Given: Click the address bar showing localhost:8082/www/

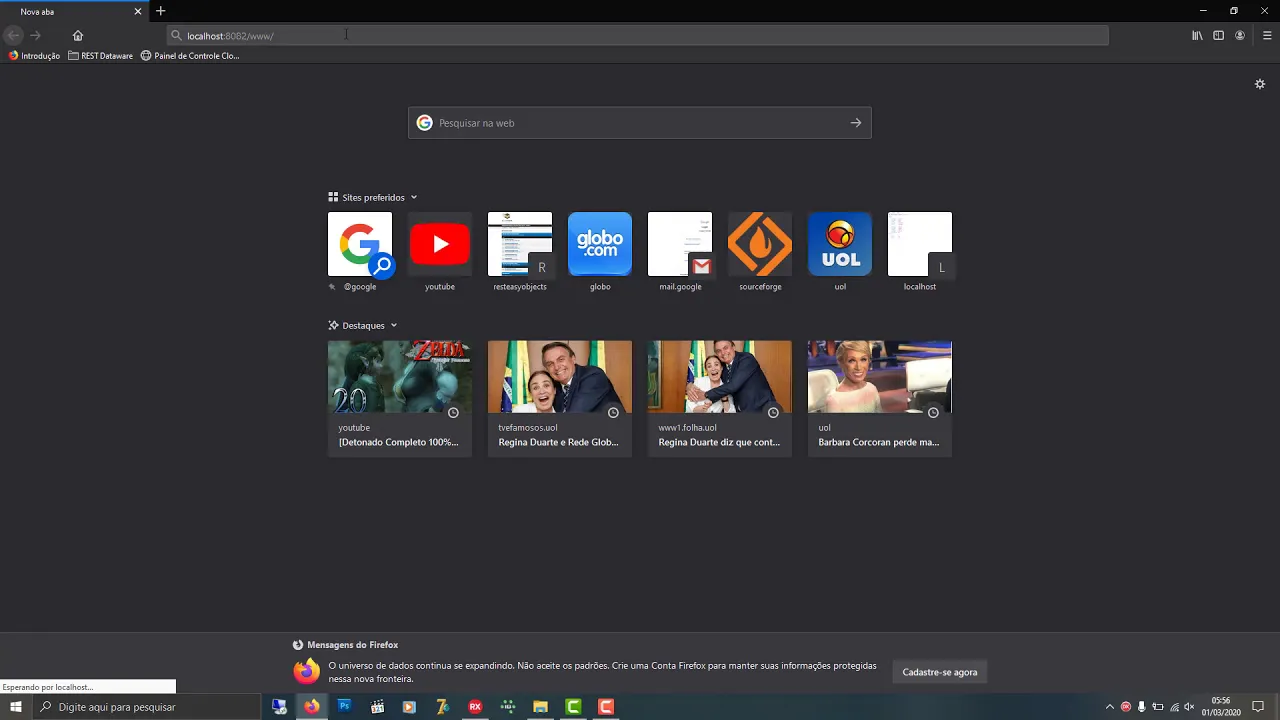Looking at the screenshot, I should [638, 35].
